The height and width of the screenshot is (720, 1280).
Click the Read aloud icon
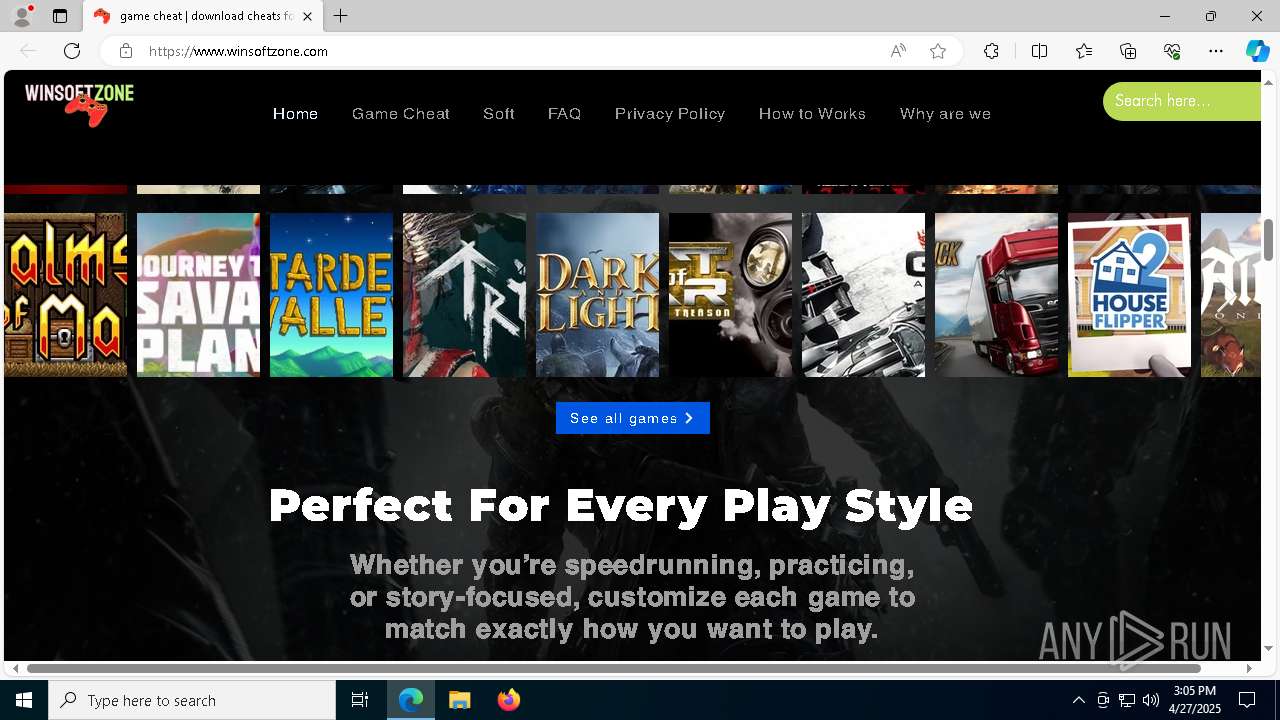tap(898, 51)
